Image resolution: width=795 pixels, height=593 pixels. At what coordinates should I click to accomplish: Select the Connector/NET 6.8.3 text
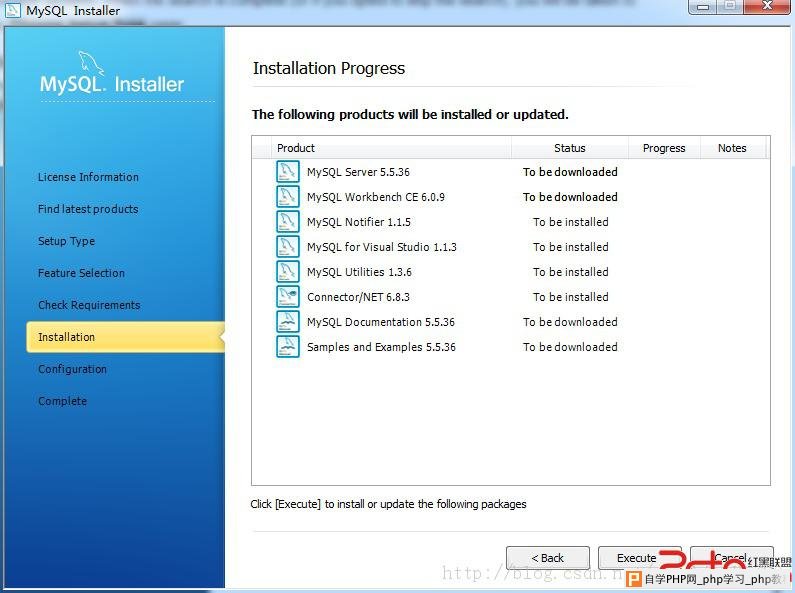point(358,296)
